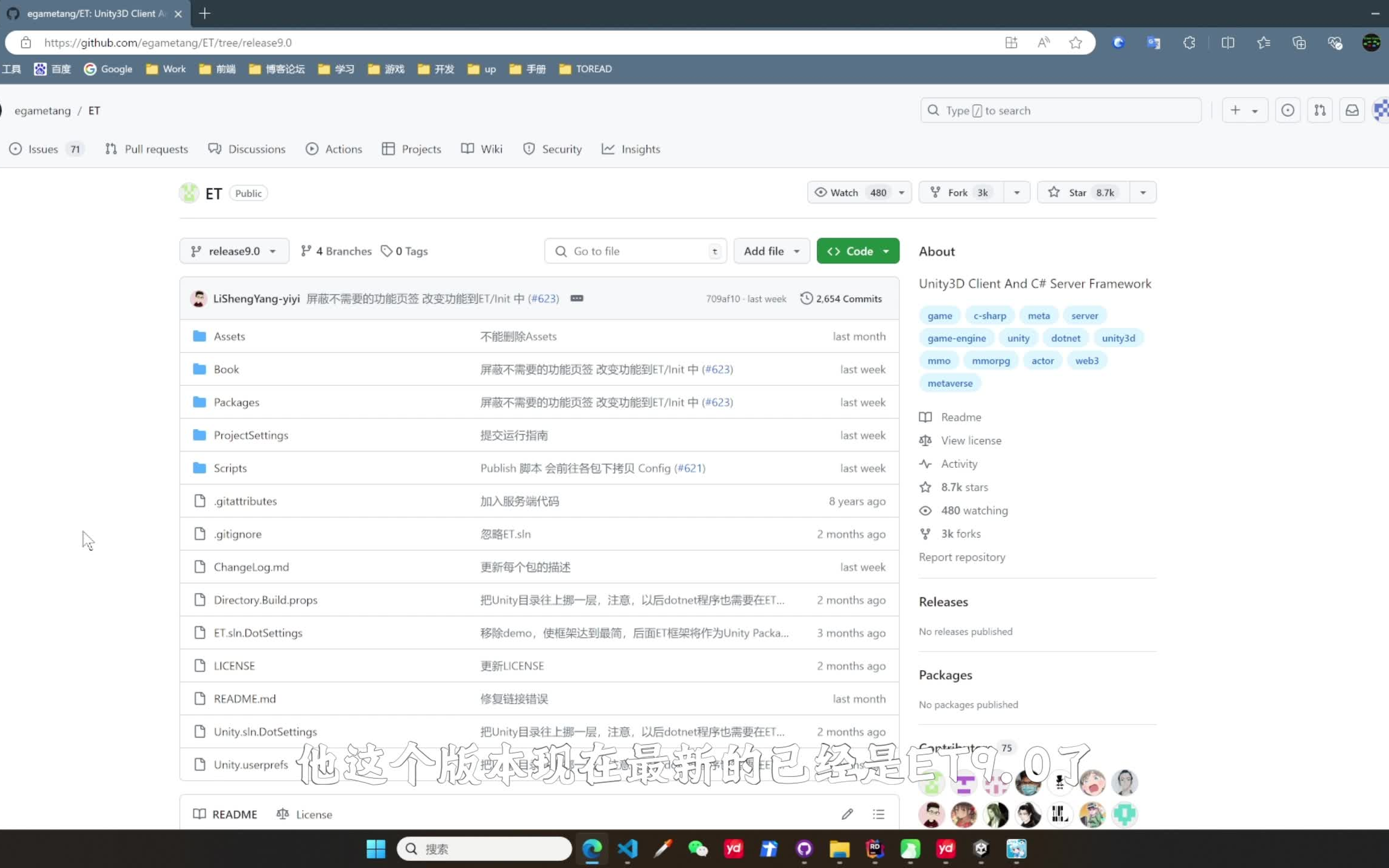Open WeChat from the taskbar
The width and height of the screenshot is (1389, 868).
click(x=698, y=849)
